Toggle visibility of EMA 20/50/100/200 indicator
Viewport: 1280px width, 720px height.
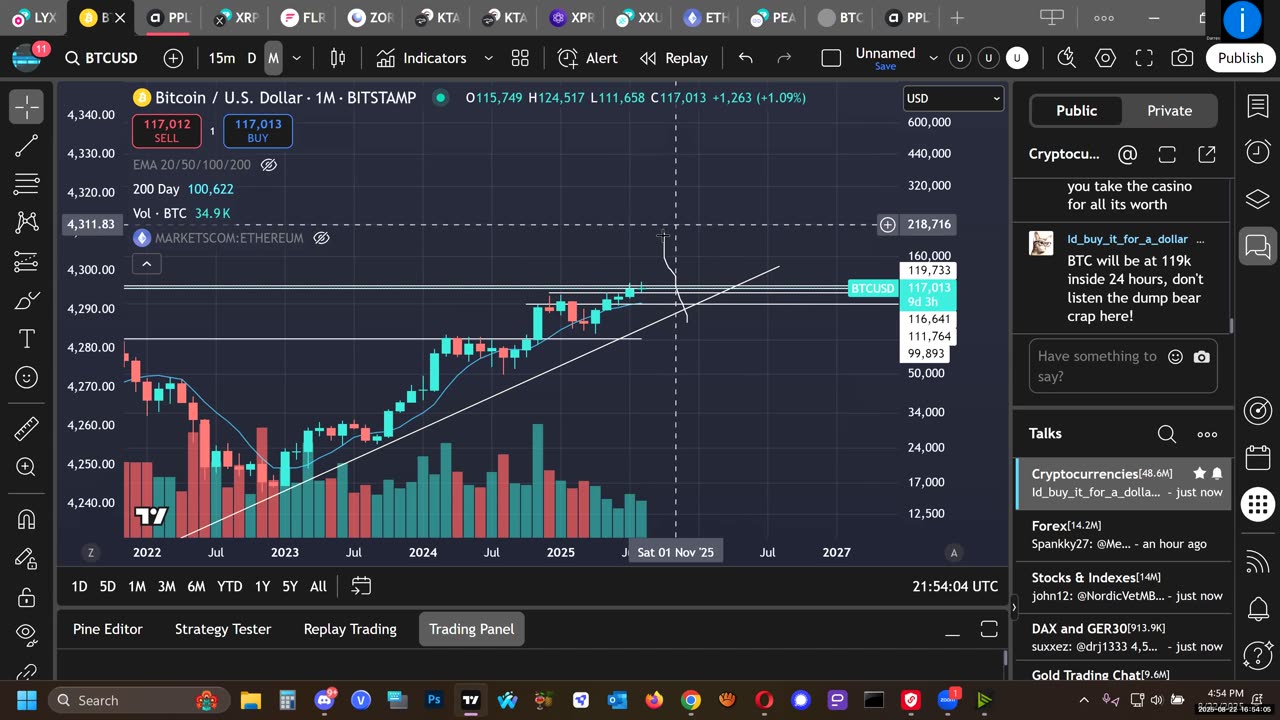(269, 164)
